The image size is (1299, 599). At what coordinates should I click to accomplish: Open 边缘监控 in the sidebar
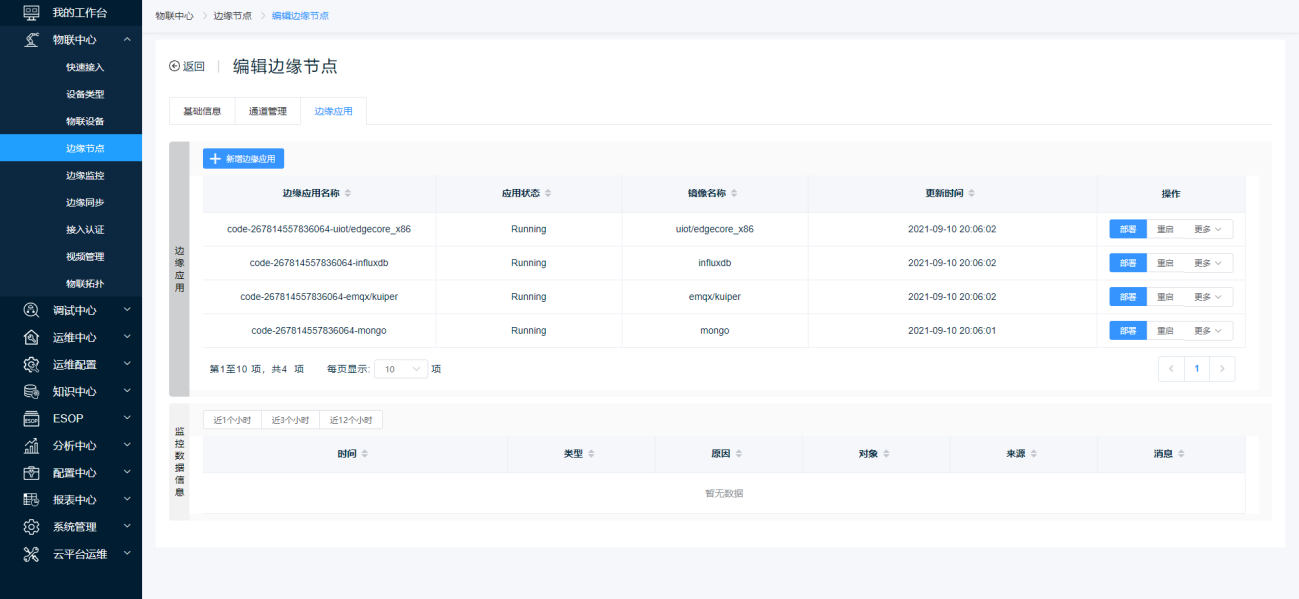click(85, 175)
